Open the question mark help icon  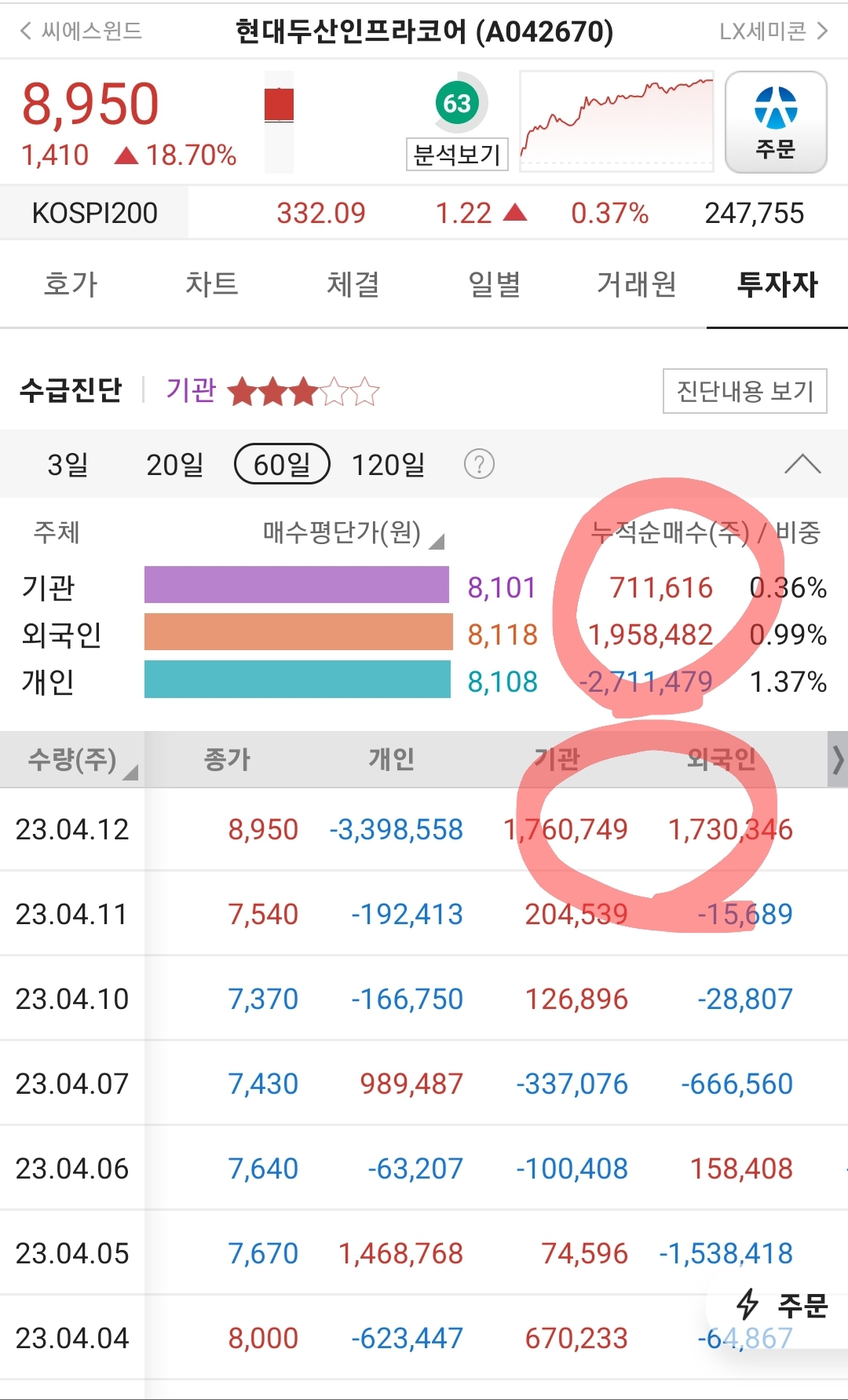pyautogui.click(x=479, y=464)
